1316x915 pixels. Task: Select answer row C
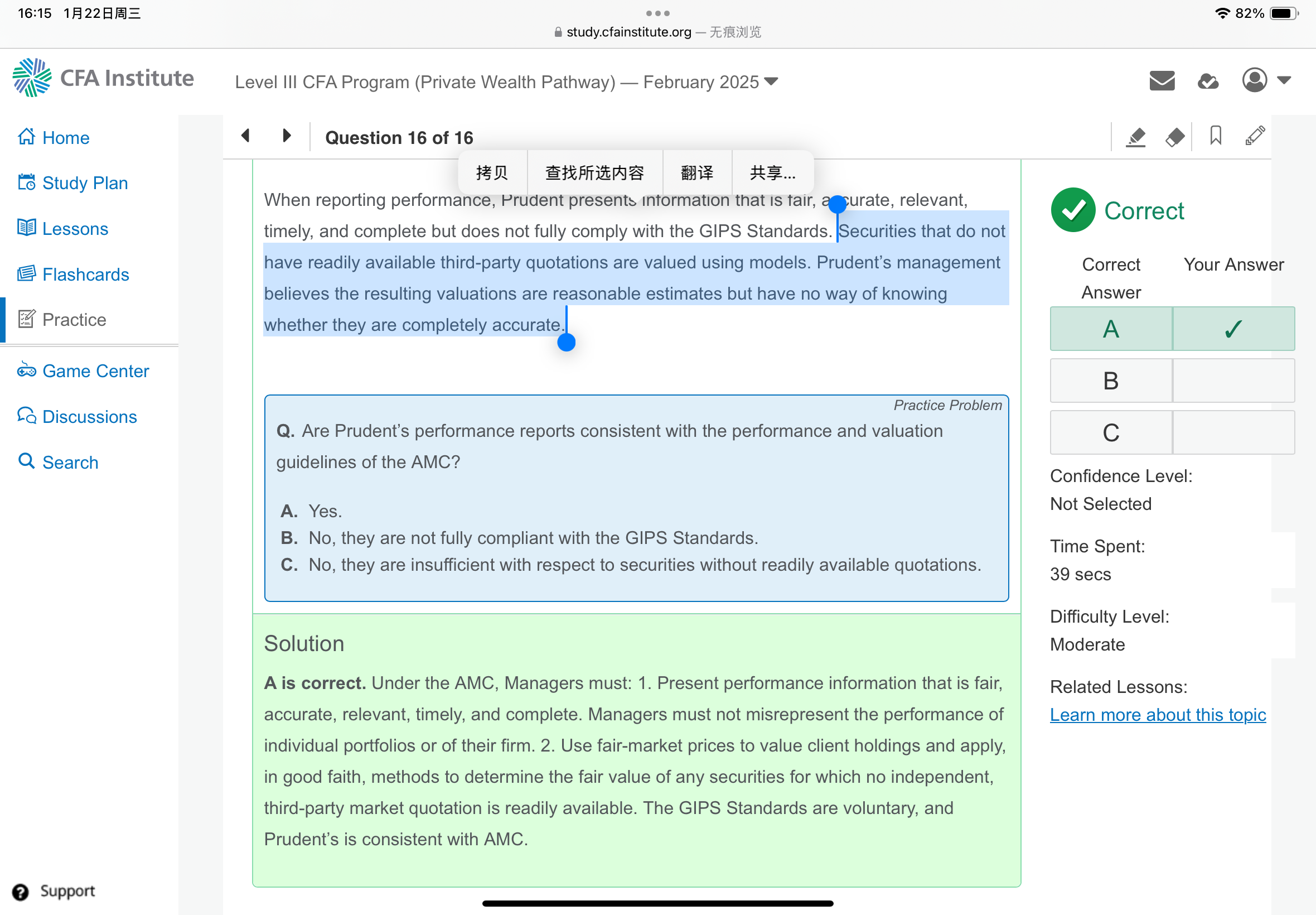click(x=1172, y=432)
